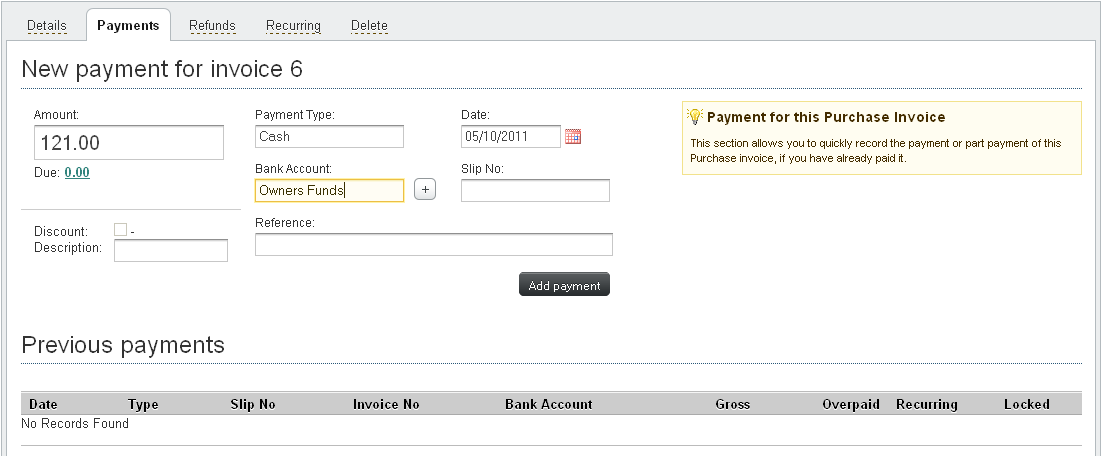The image size is (1108, 456).
Task: Click the Due amount 0.00 link
Action: (77, 172)
